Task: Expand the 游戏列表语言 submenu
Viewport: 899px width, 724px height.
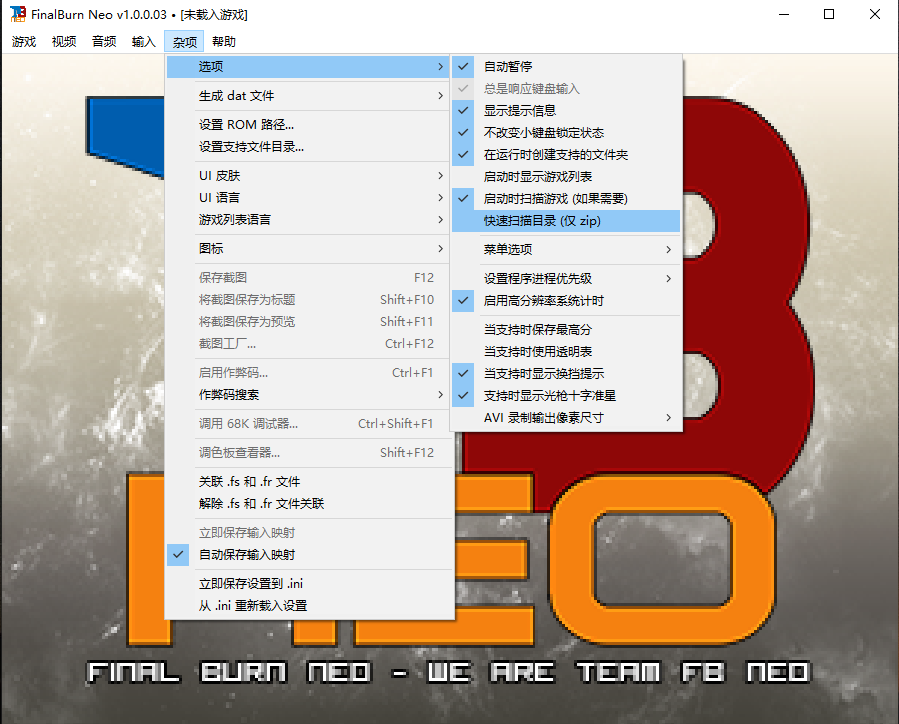Action: (x=308, y=220)
